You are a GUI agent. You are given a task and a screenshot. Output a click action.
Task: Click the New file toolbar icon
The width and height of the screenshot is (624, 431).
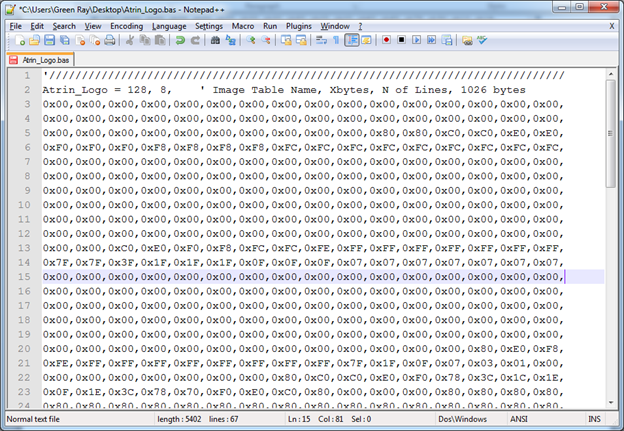pyautogui.click(x=20, y=40)
